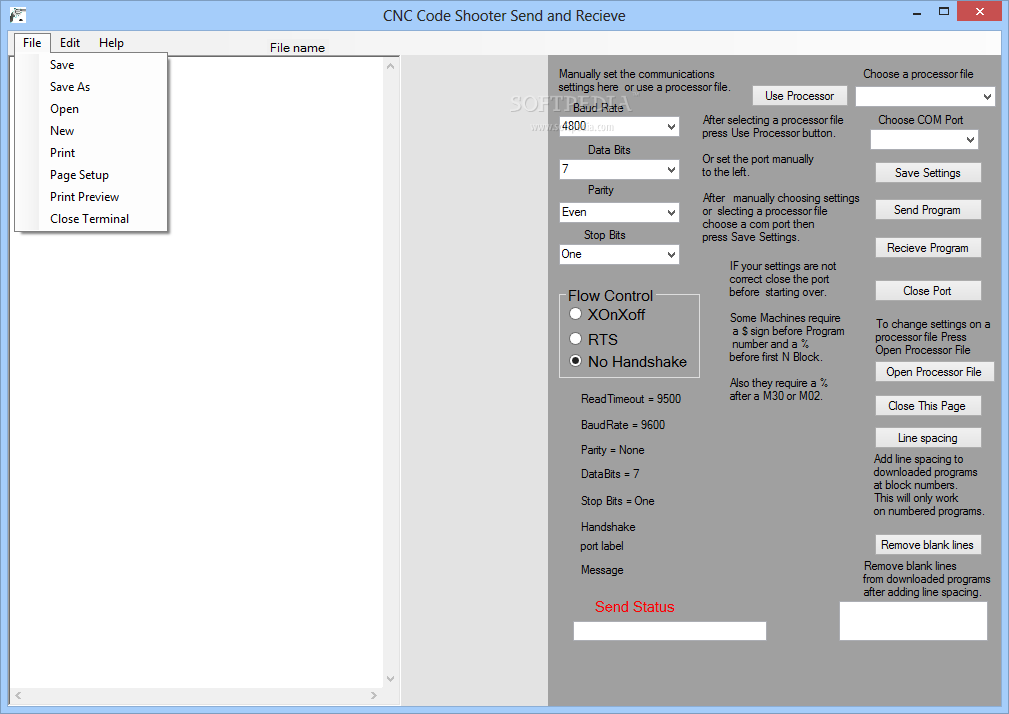Screen dimensions: 1009x714
Task: Open the File menu
Action: (x=32, y=42)
